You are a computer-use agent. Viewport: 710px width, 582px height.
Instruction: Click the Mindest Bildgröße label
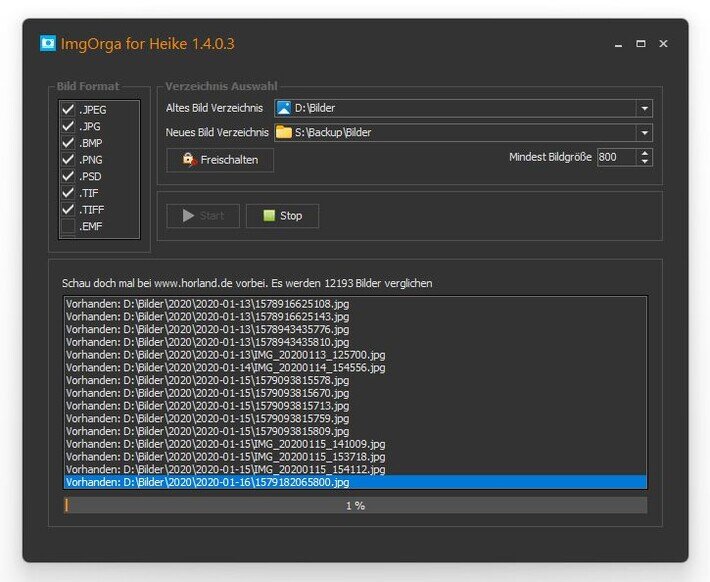[550, 157]
